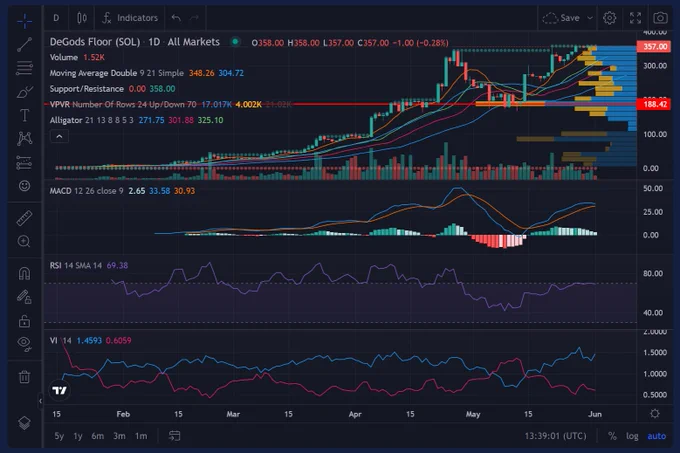Viewport: 680px width, 453px height.
Task: Toggle log scale mode
Action: tap(632, 436)
